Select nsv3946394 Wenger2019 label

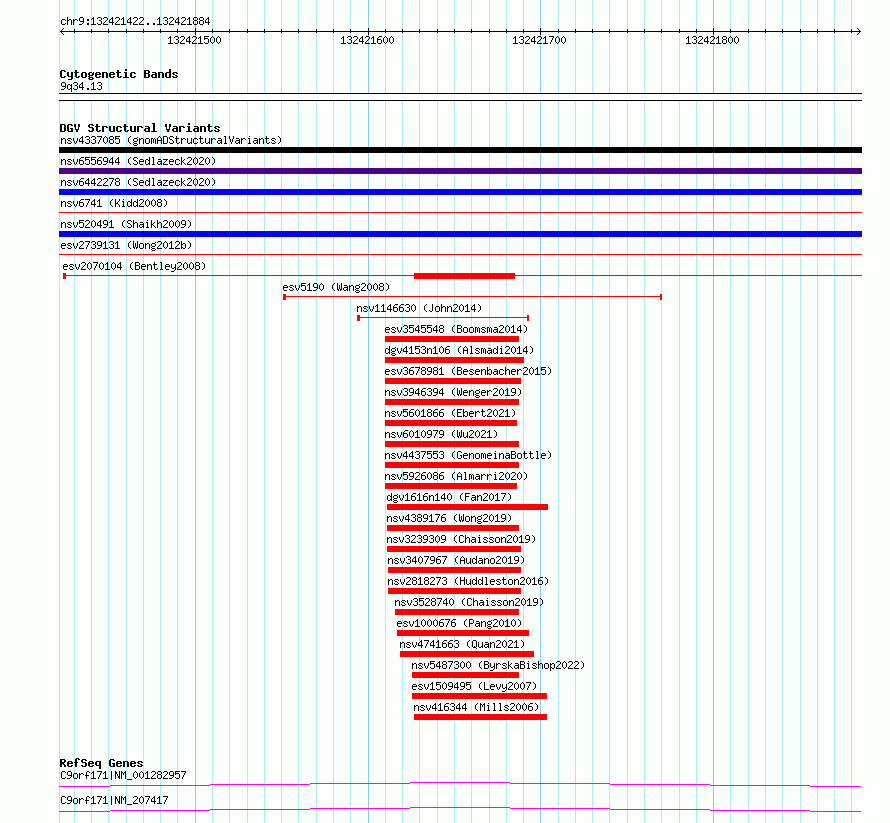coord(453,392)
